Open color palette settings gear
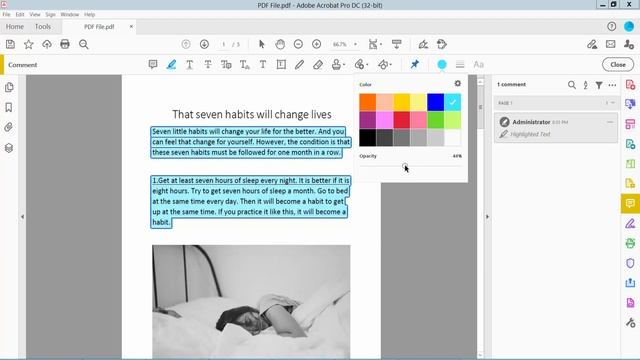The width and height of the screenshot is (640, 360). (458, 83)
